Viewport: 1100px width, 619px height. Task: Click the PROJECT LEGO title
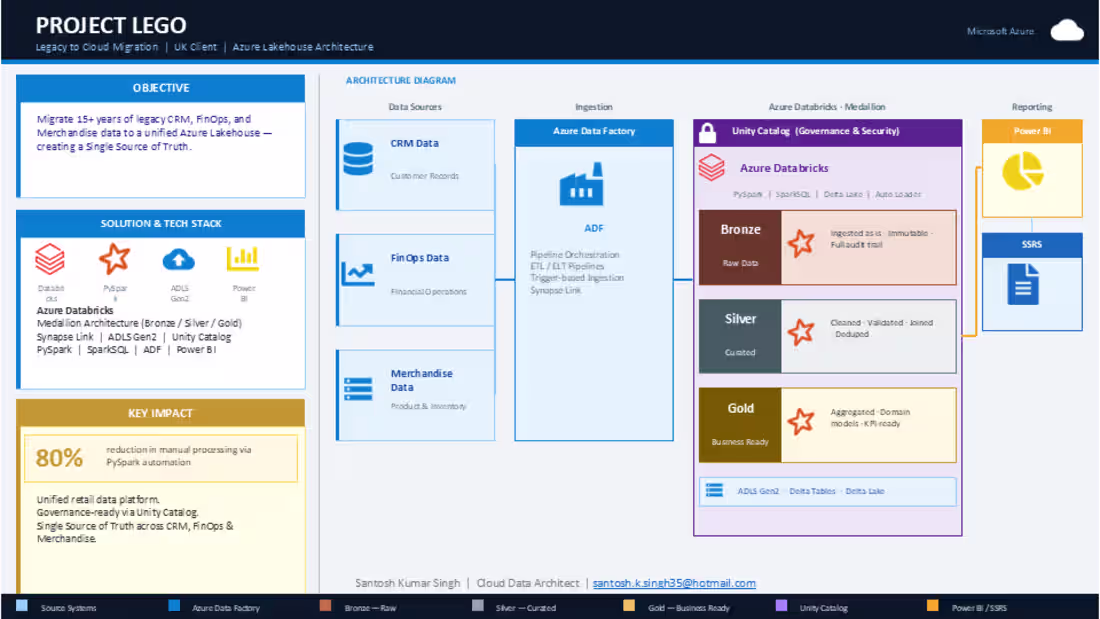click(x=111, y=25)
